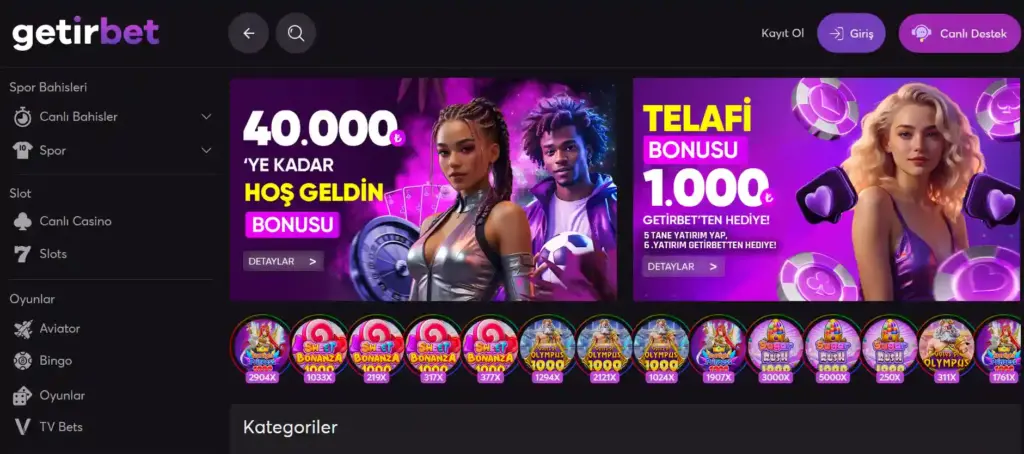Click the Aviator plane icon in sidebar
The width and height of the screenshot is (1024, 454).
tap(23, 329)
